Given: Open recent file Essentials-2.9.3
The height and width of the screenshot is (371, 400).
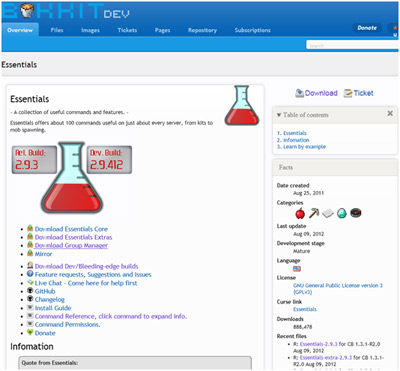Looking at the screenshot, I should (319, 344).
